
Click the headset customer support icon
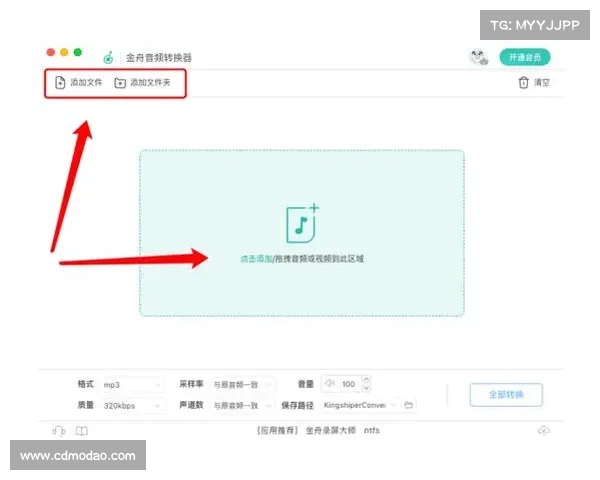(58, 431)
